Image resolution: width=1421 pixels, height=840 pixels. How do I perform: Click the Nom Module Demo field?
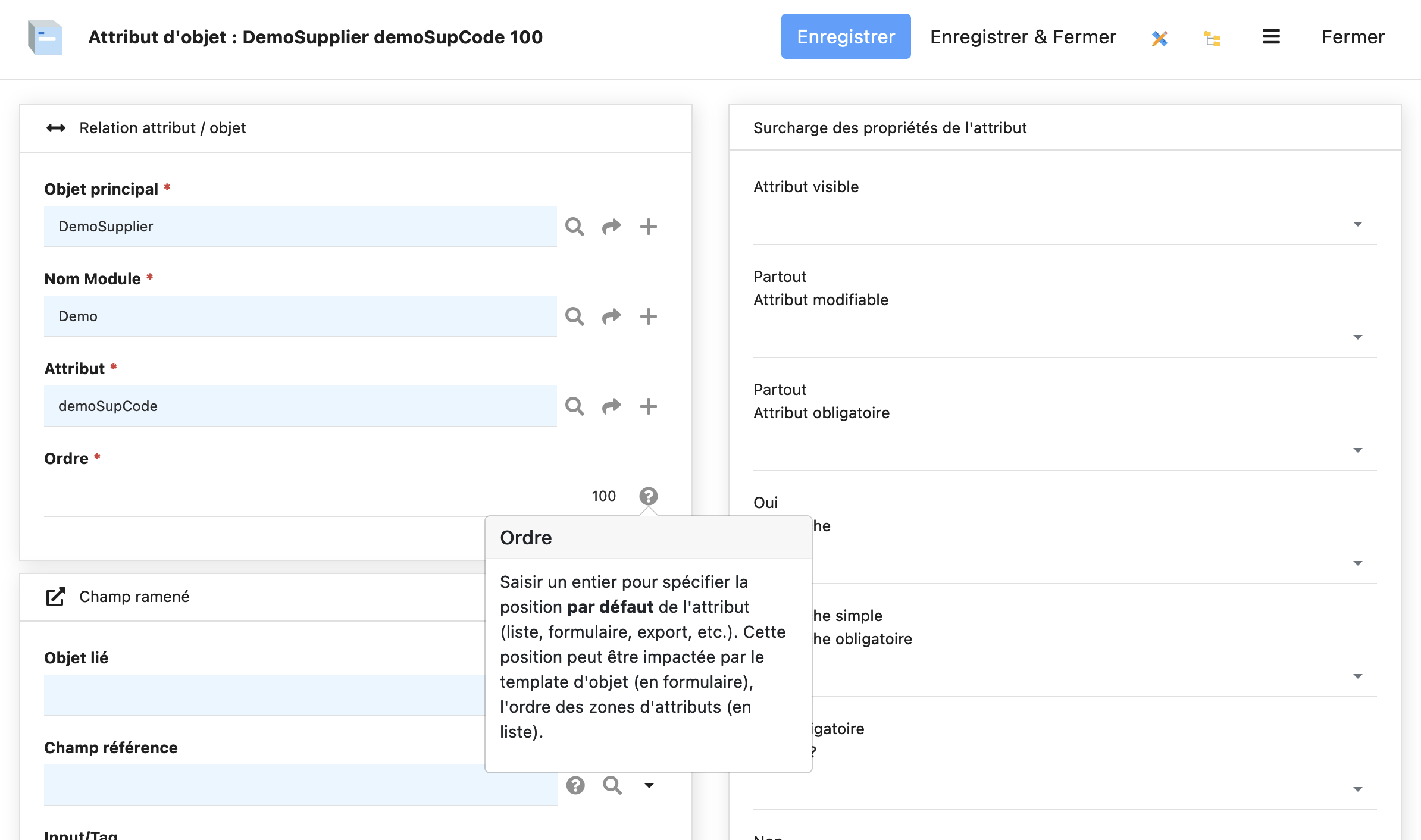point(300,316)
